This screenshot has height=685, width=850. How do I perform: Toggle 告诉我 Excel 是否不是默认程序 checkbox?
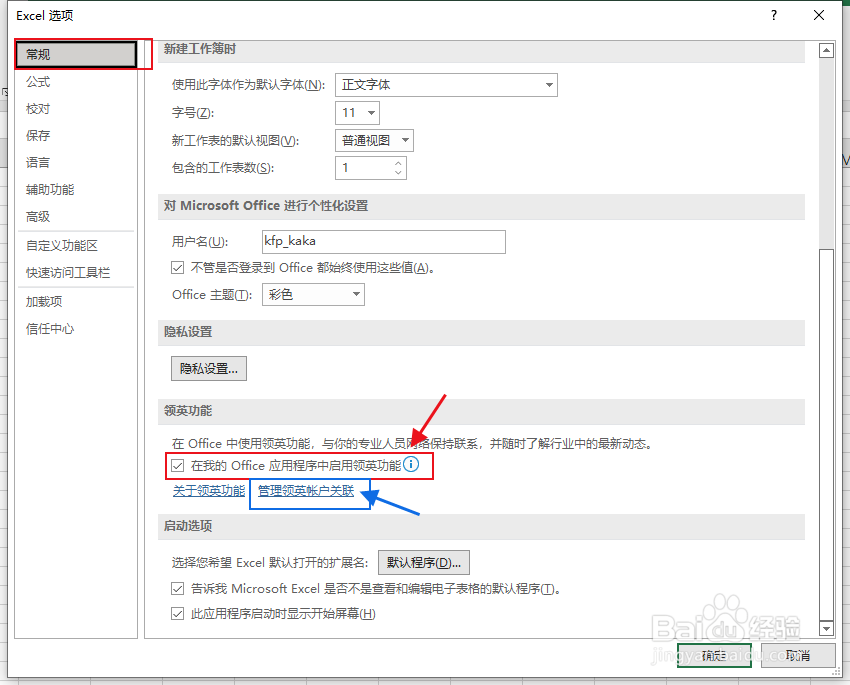[x=178, y=589]
